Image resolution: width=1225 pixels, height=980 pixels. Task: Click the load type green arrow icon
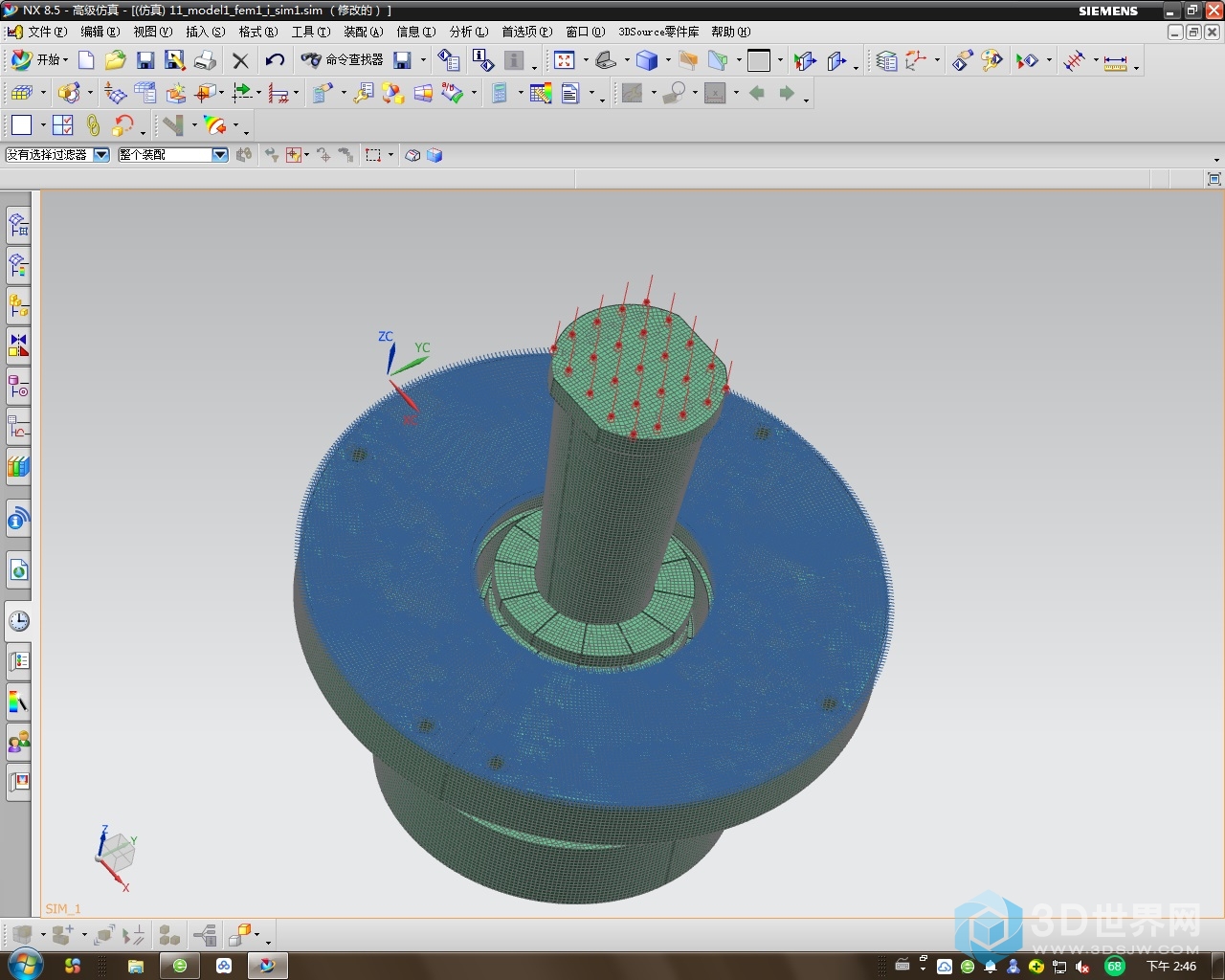tap(242, 93)
